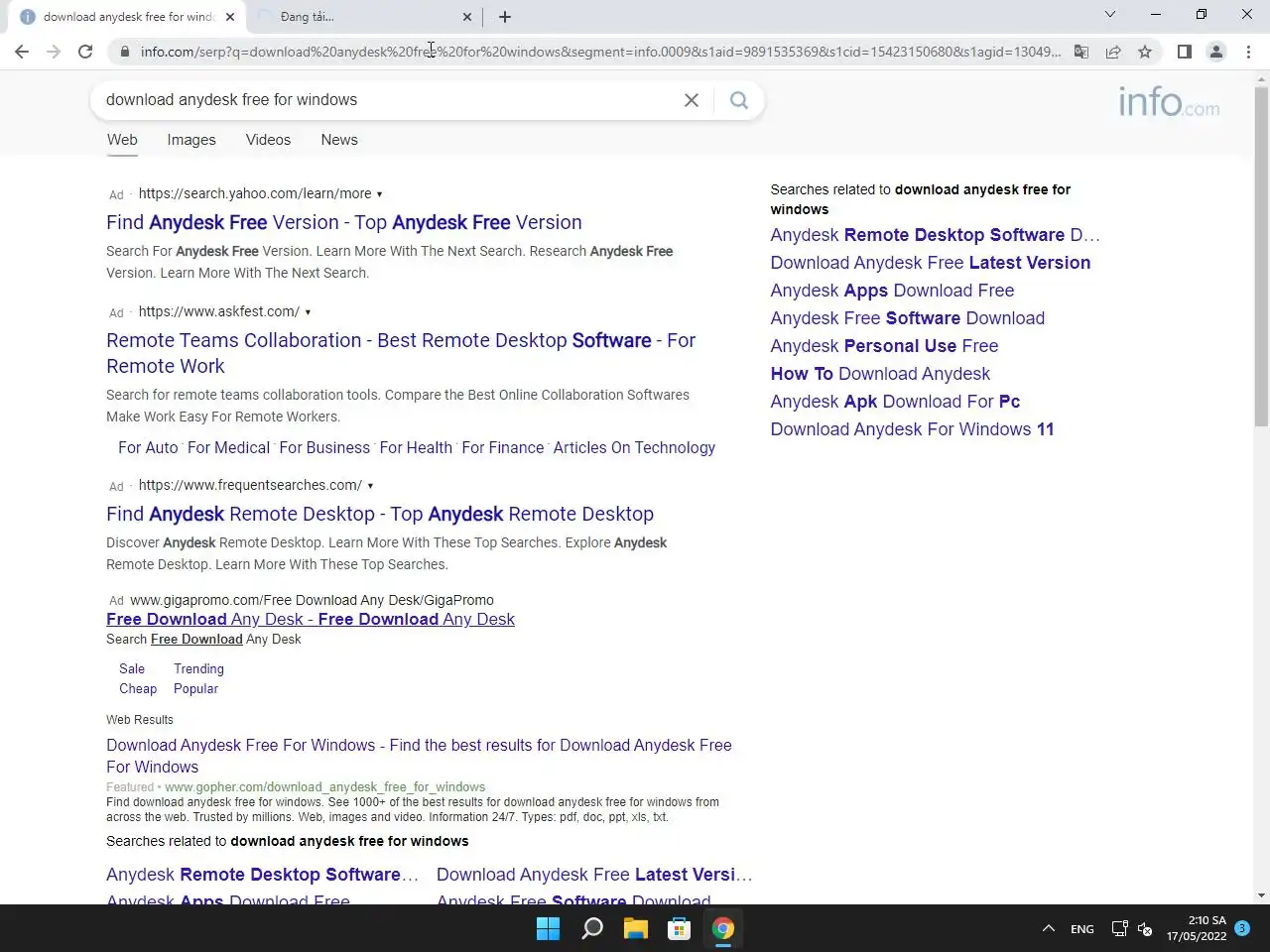The image size is (1270, 952).
Task: Open File Explorer from taskbar
Action: pyautogui.click(x=636, y=928)
